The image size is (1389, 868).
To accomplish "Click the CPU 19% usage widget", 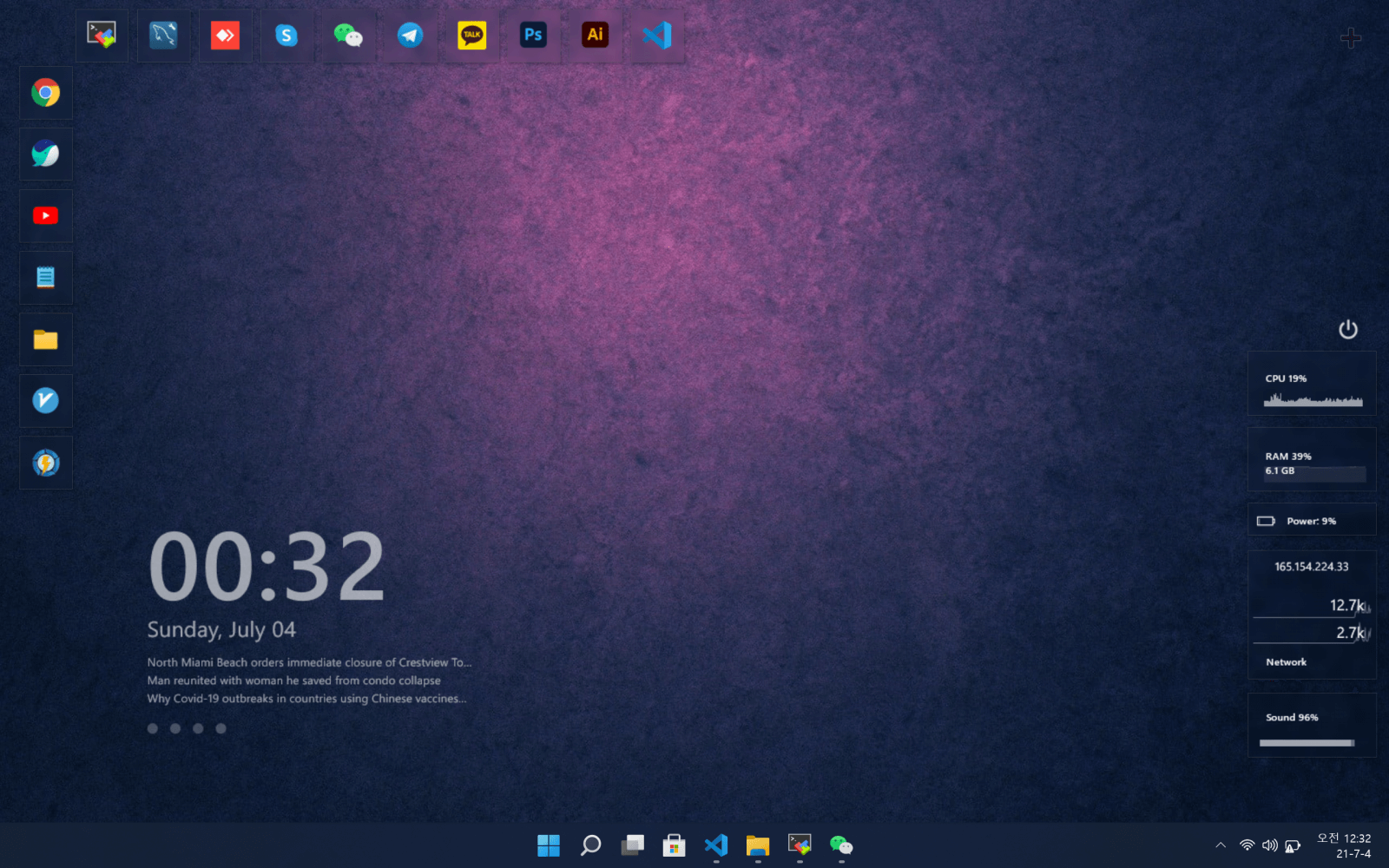I will pos(1312,383).
